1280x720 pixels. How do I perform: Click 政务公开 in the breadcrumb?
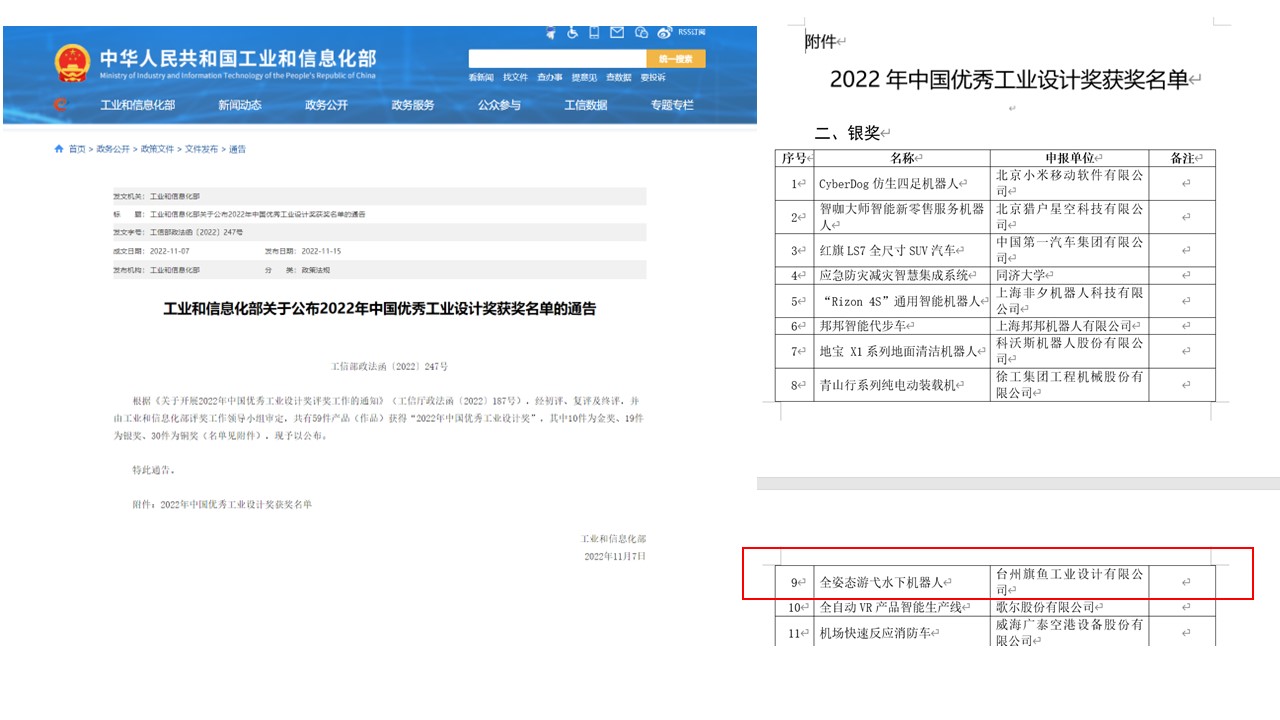coord(112,149)
